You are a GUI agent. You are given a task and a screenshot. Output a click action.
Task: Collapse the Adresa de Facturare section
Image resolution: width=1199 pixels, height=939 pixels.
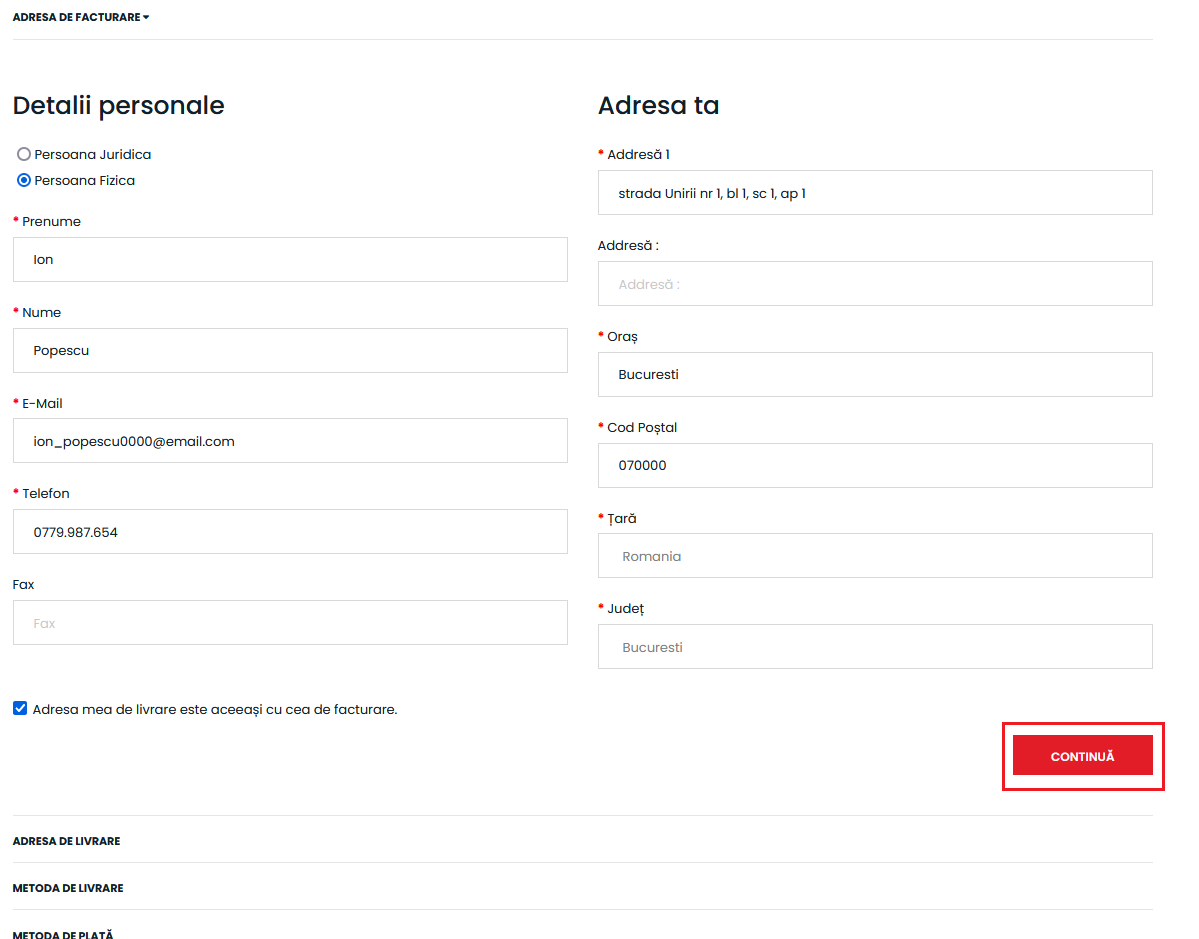(x=80, y=17)
